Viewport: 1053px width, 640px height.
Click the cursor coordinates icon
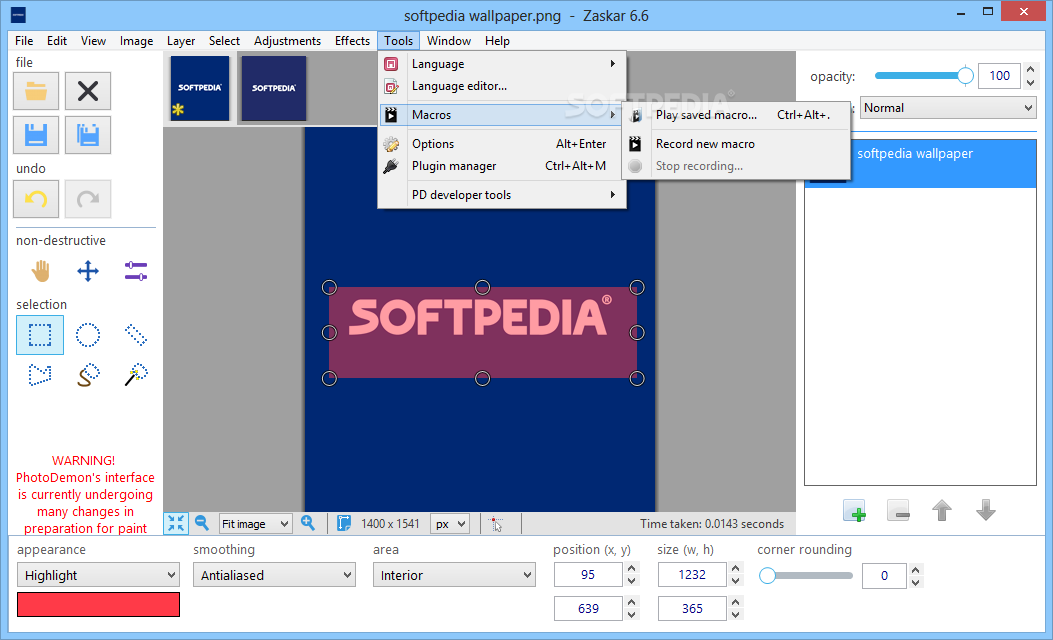click(x=496, y=524)
